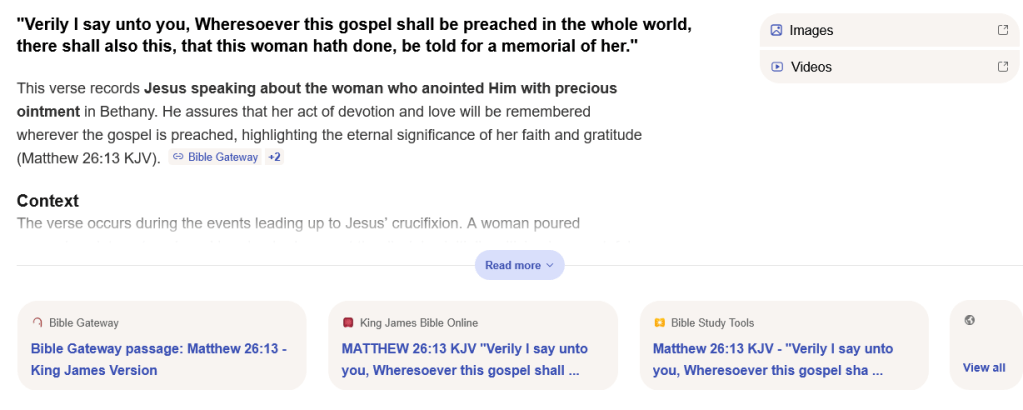Click the play icon beside Videos
Image resolution: width=1023 pixels, height=410 pixels.
click(776, 67)
